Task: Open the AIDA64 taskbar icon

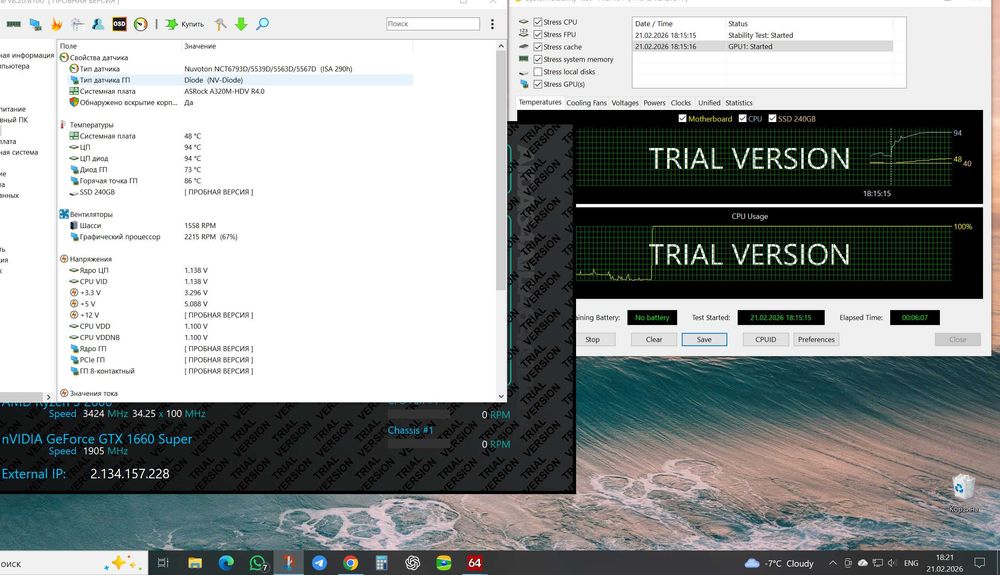Action: pos(474,563)
